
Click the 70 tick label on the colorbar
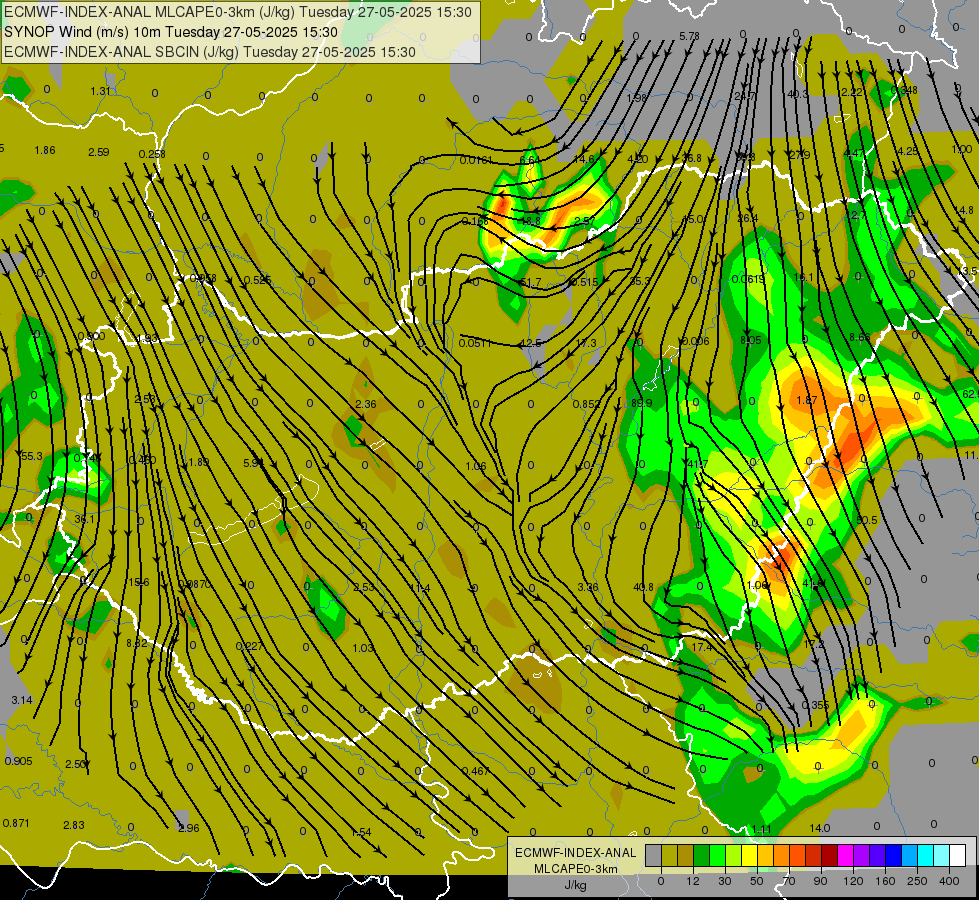click(x=789, y=881)
